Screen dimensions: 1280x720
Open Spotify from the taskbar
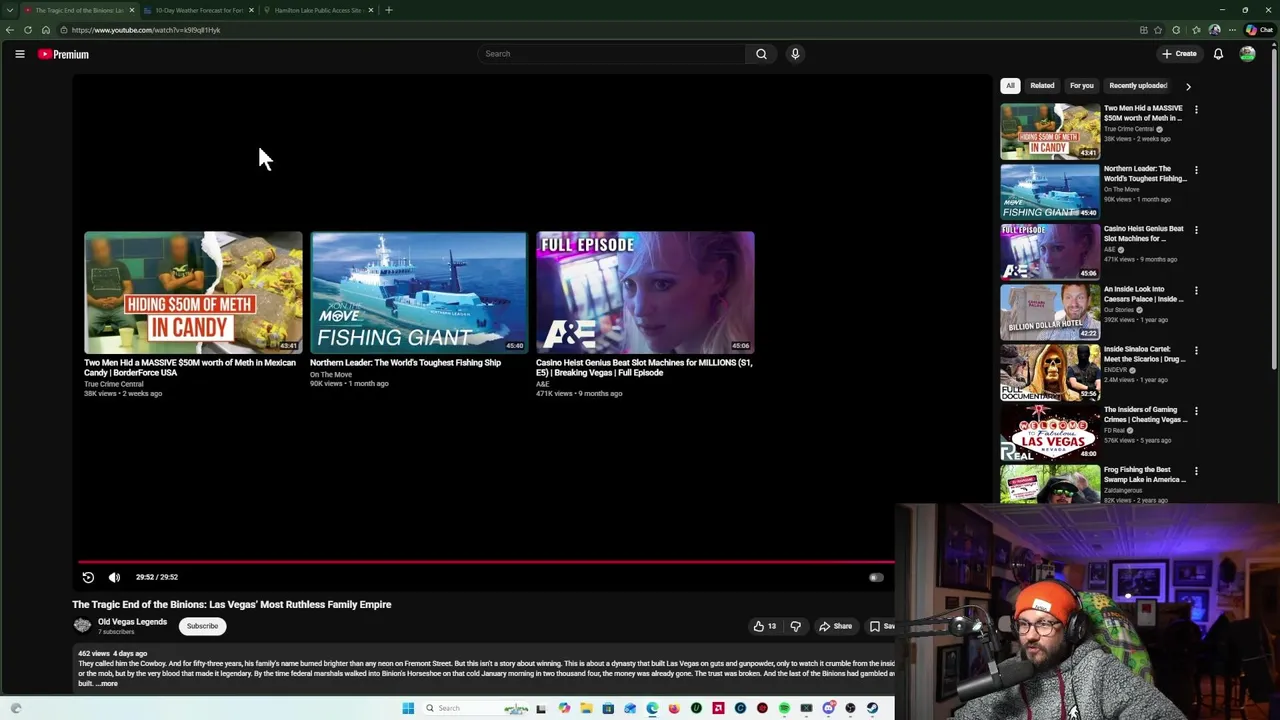point(784,708)
